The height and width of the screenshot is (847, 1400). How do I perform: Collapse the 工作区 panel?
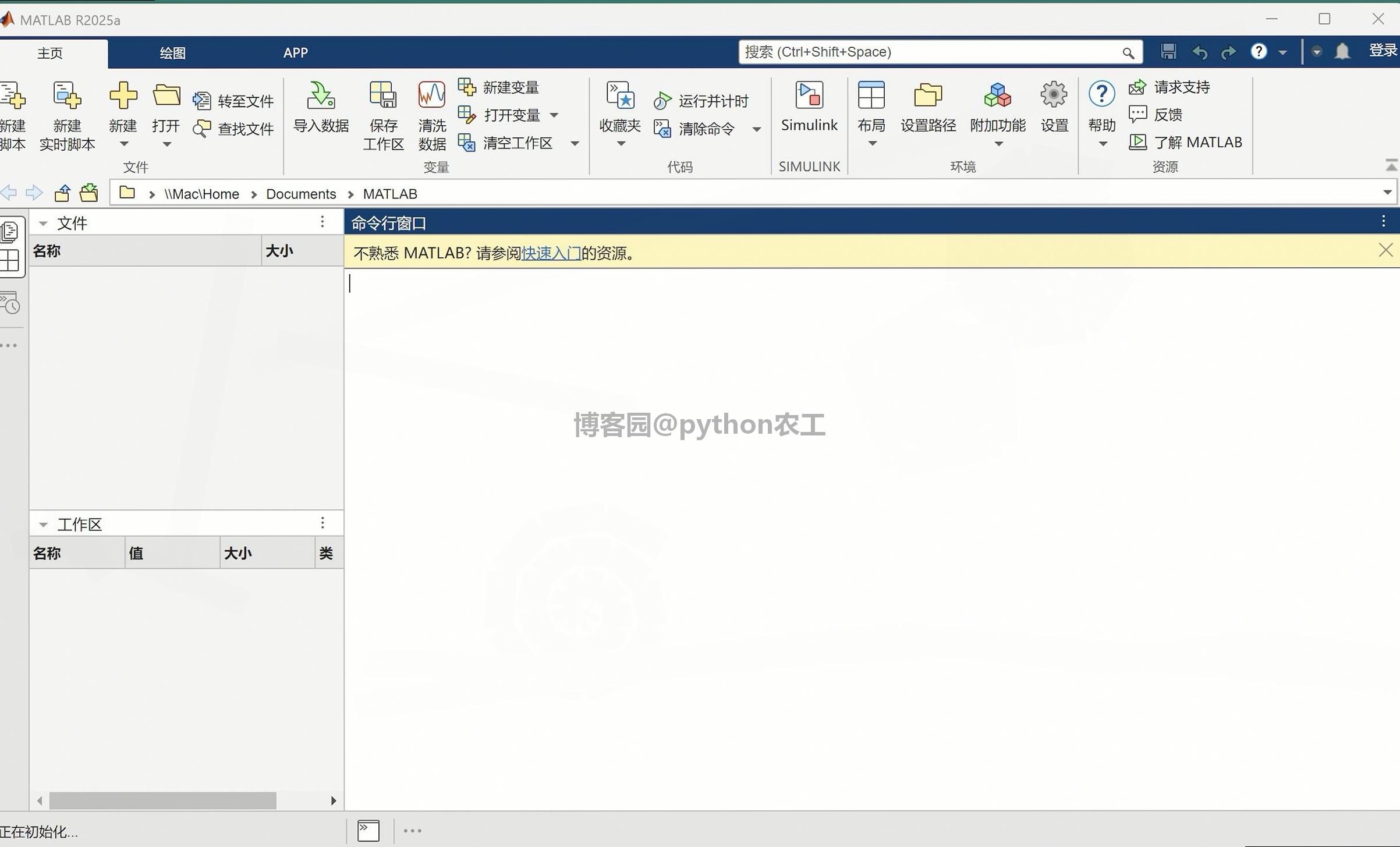tap(42, 523)
